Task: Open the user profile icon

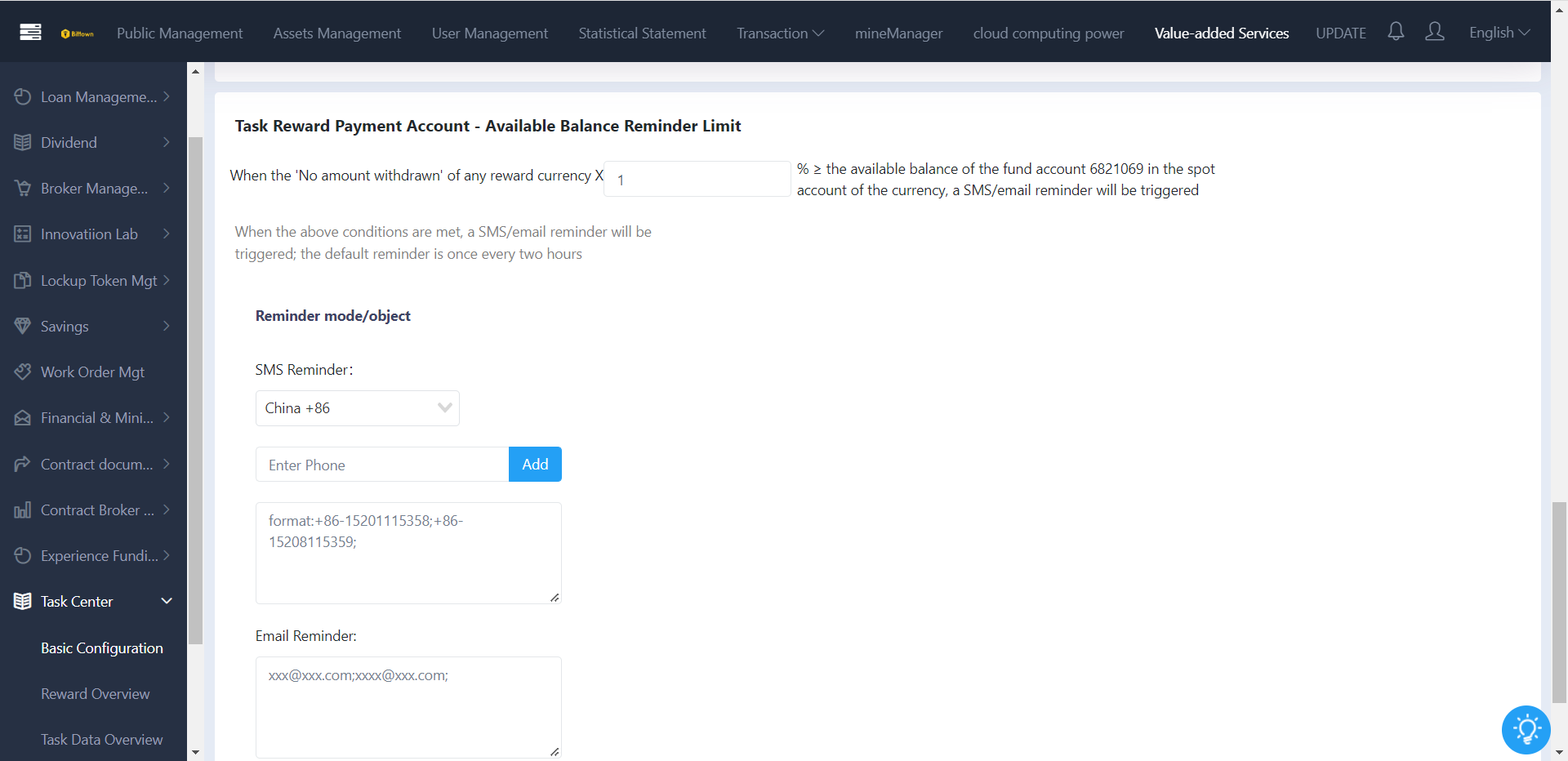Action: tap(1435, 32)
